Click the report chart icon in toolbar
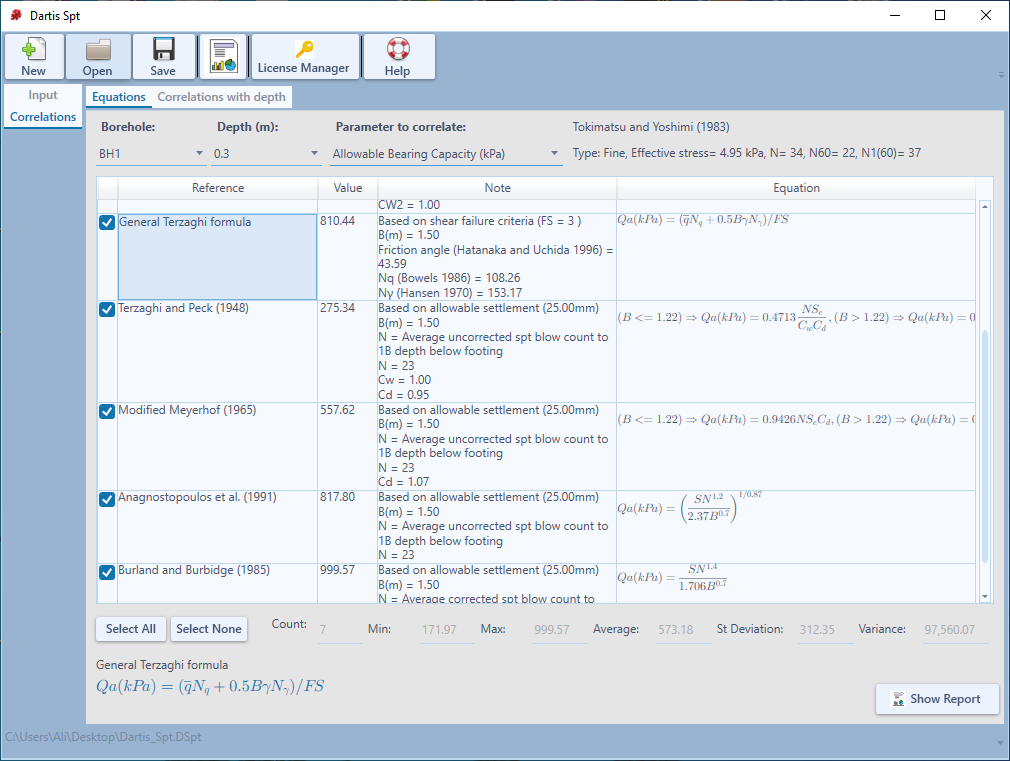Screen dimensions: 1010x761 point(224,57)
